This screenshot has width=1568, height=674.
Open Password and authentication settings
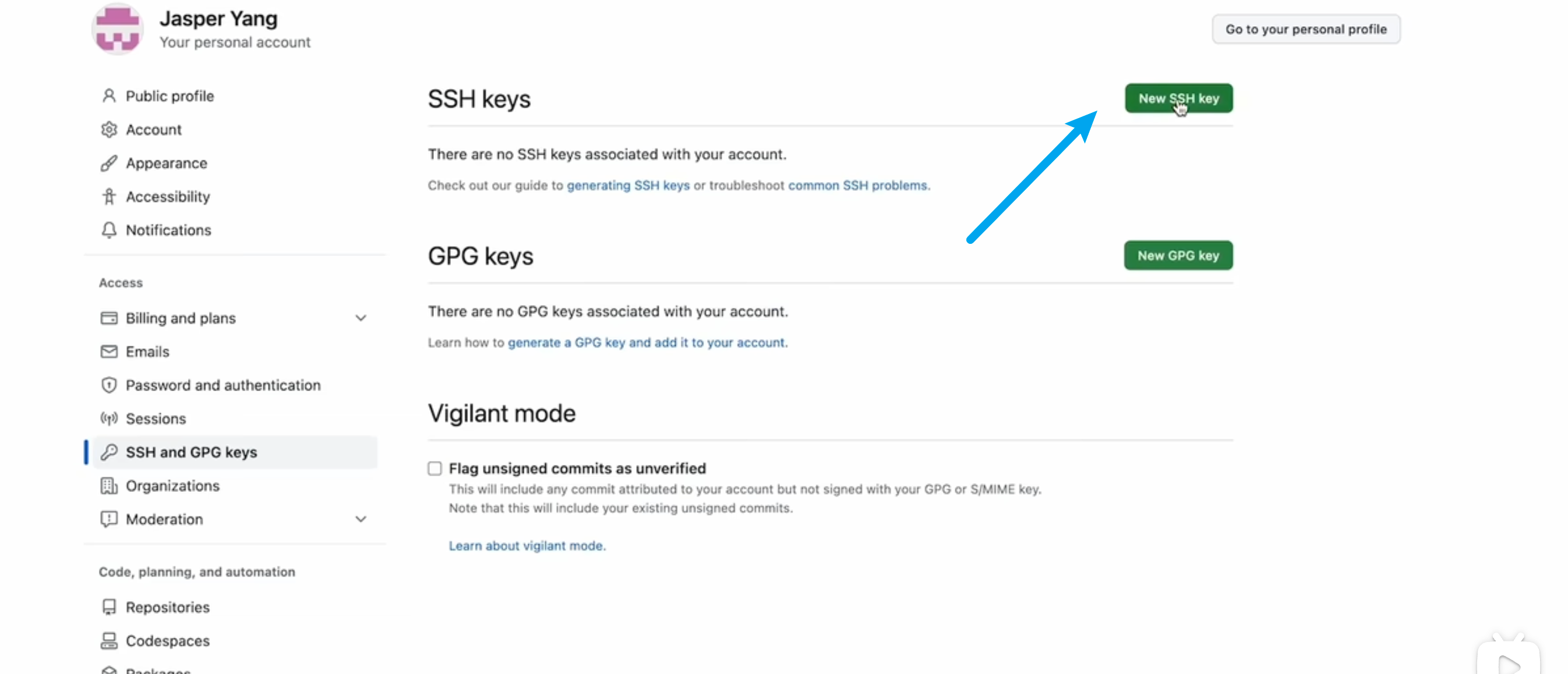[223, 385]
